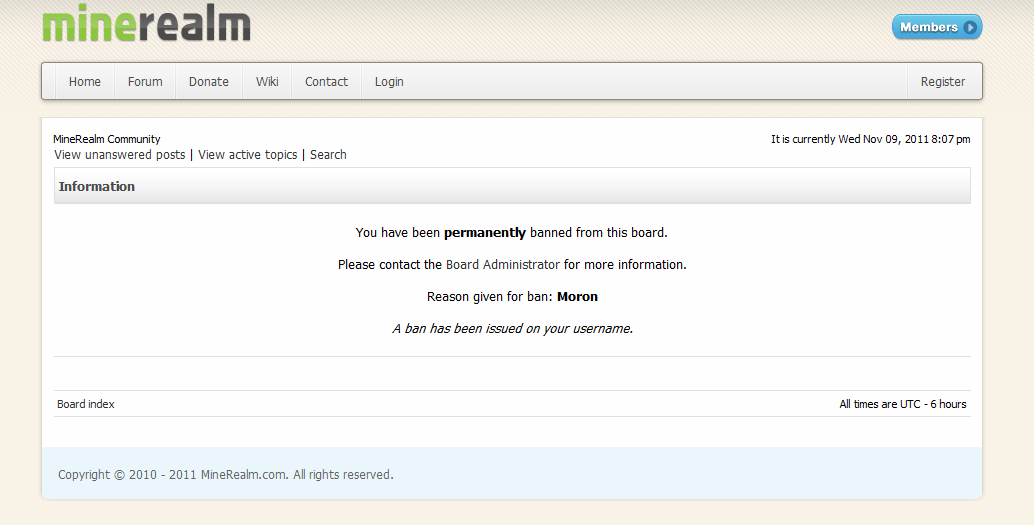Click the MineRealm.com copyright footer text
Screen dimensions: 1034x525
coord(226,475)
